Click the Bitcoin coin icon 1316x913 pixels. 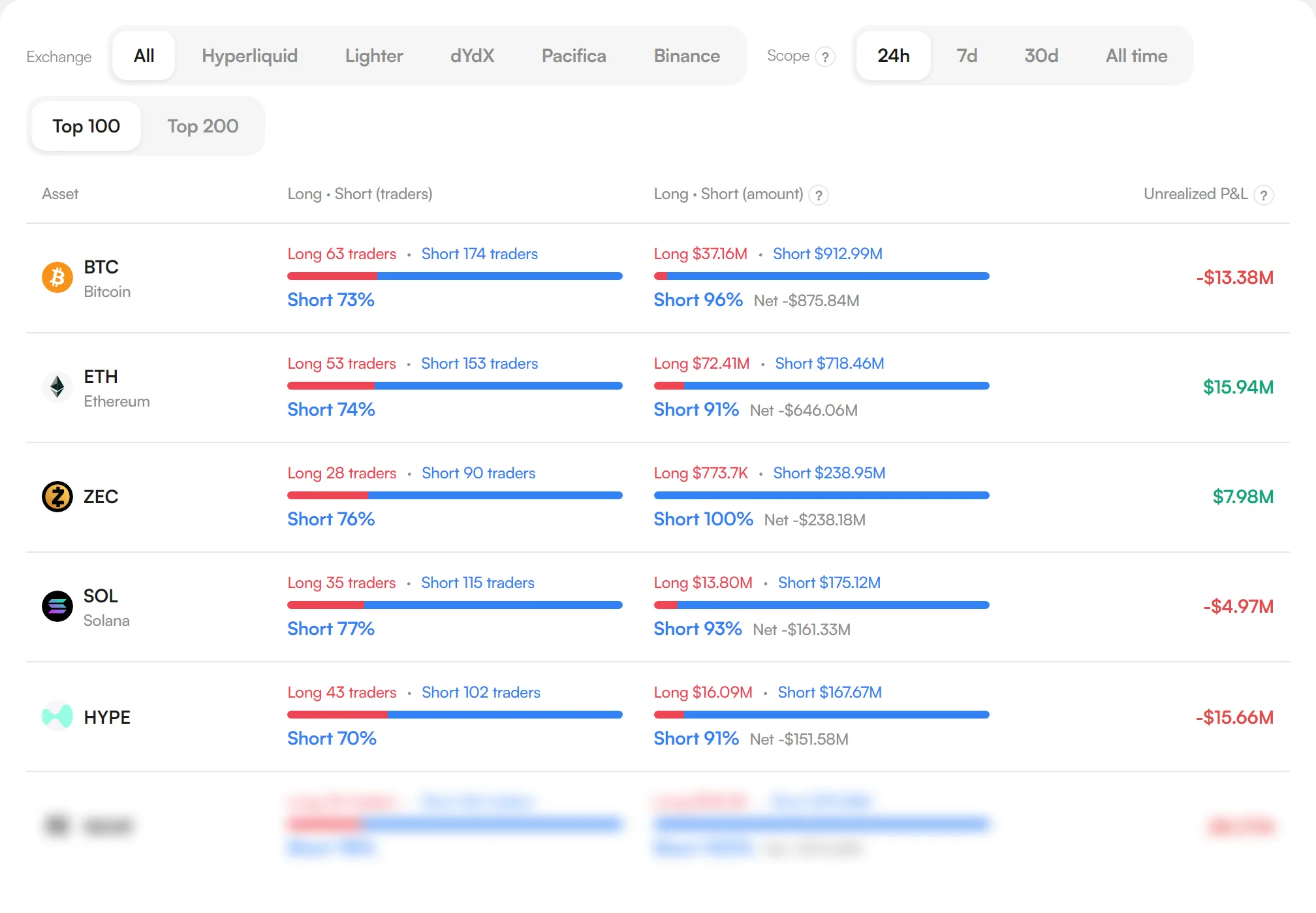pyautogui.click(x=57, y=278)
